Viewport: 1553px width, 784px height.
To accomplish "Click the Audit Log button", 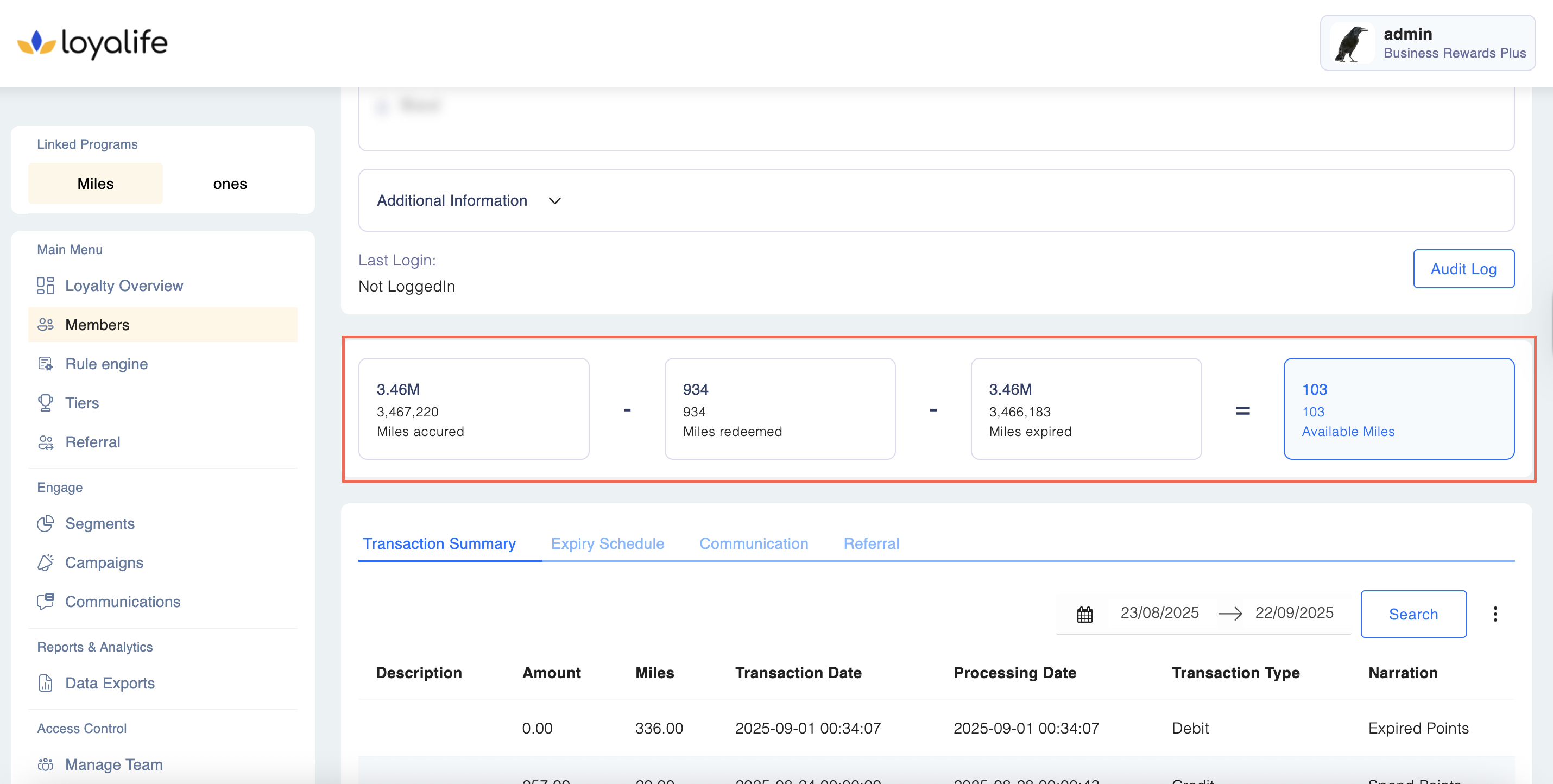I will click(x=1463, y=269).
